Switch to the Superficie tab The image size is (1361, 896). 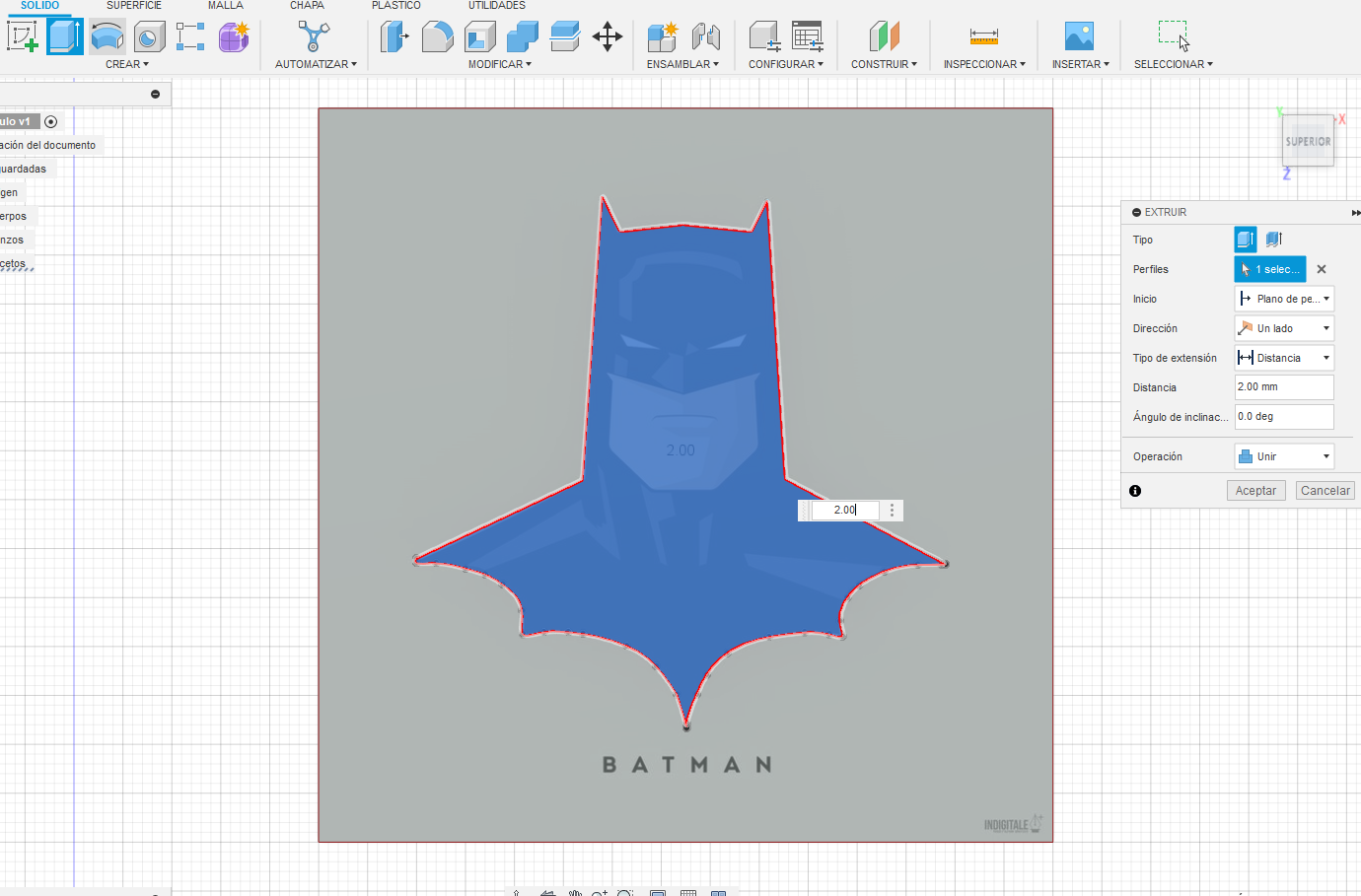click(x=134, y=6)
